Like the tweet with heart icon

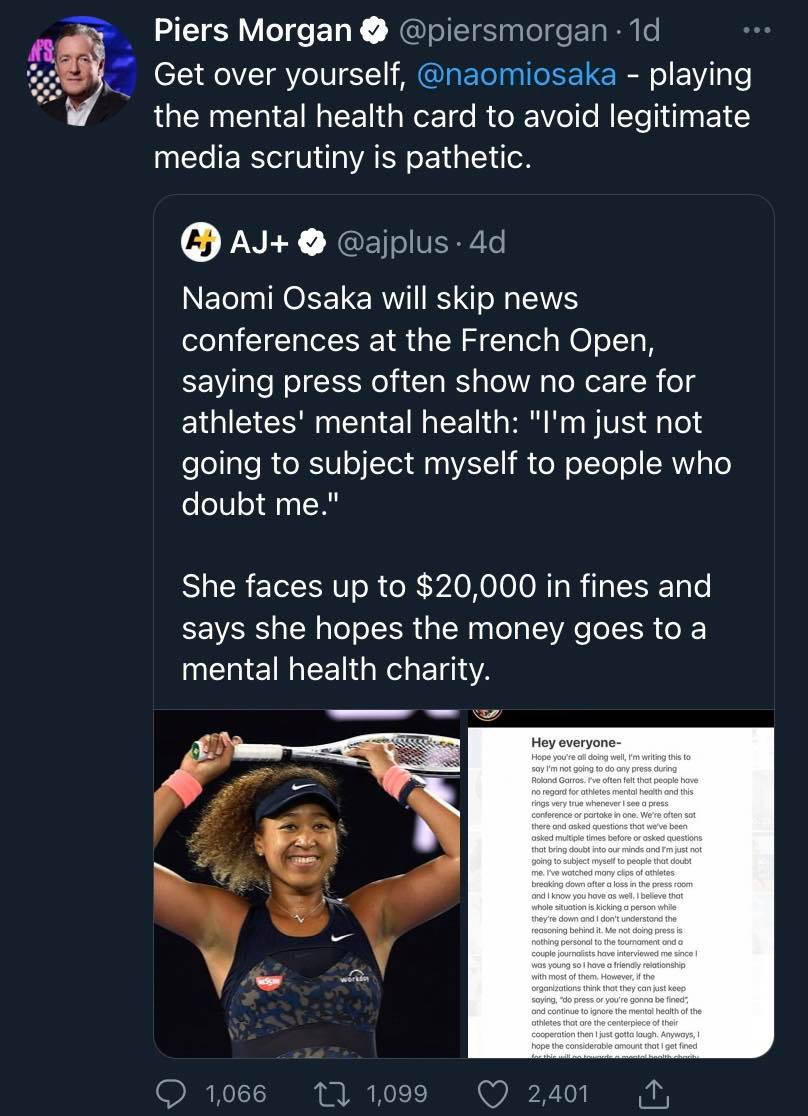(493, 1094)
